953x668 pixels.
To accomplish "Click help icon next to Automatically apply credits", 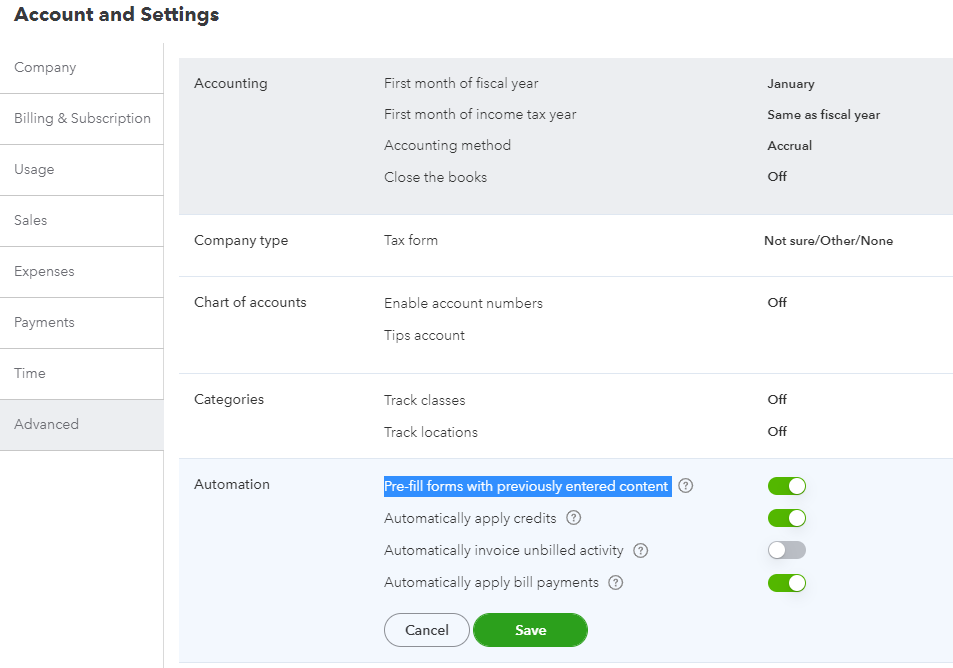I will (573, 518).
